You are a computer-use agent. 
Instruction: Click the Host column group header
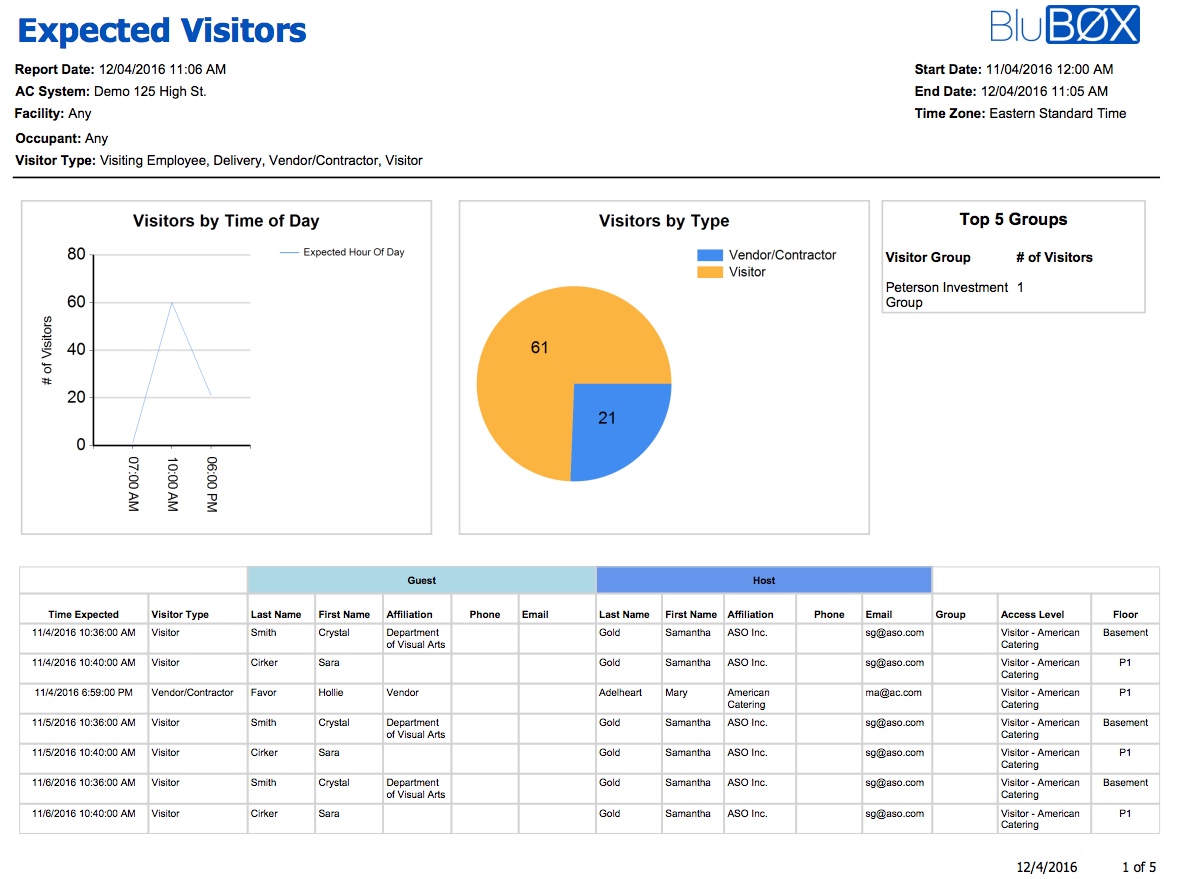[763, 580]
